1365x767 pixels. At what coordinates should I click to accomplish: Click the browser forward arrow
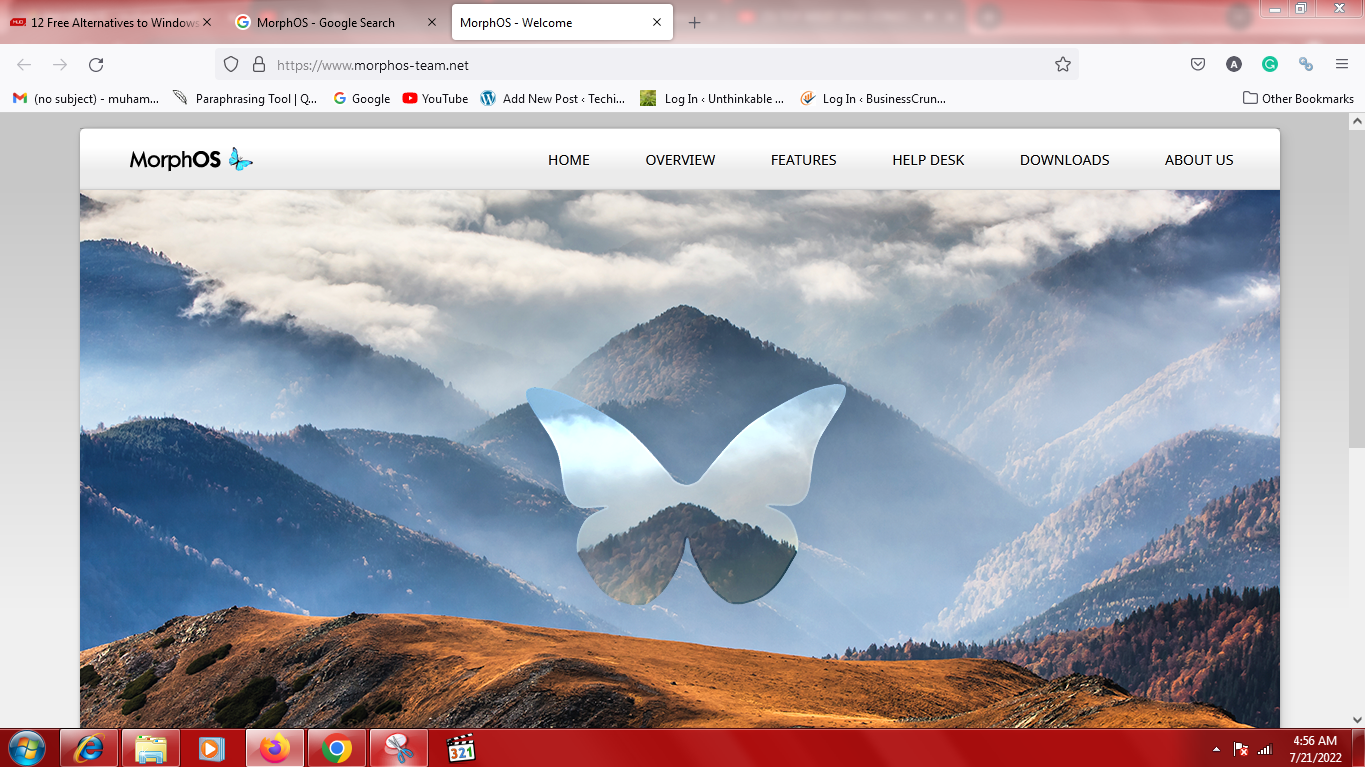[x=60, y=64]
